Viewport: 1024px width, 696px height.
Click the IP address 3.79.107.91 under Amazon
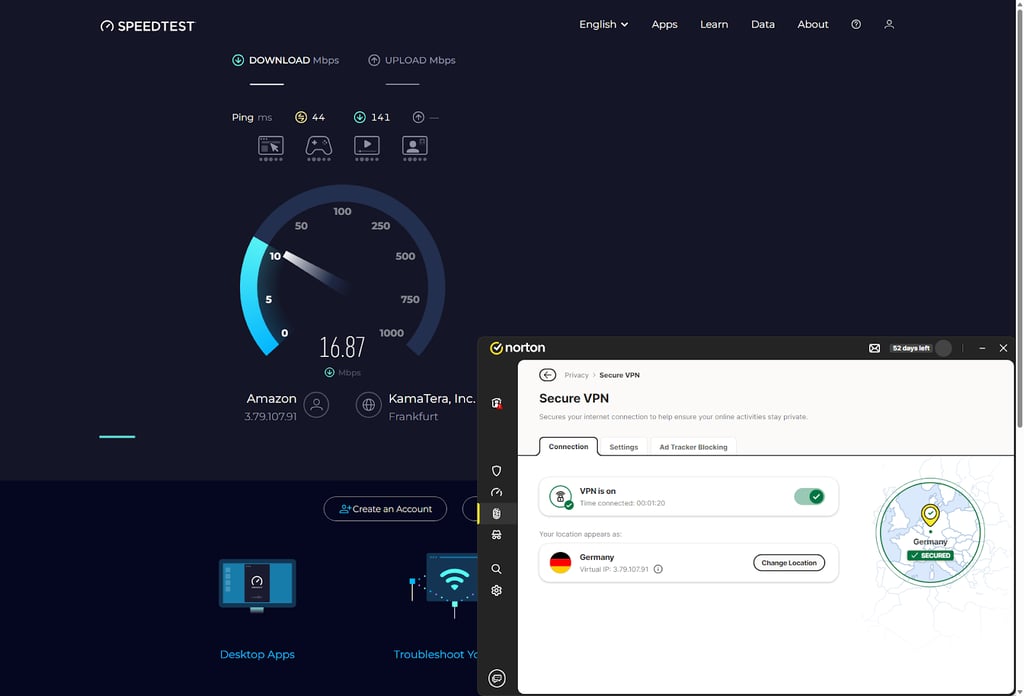(270, 417)
